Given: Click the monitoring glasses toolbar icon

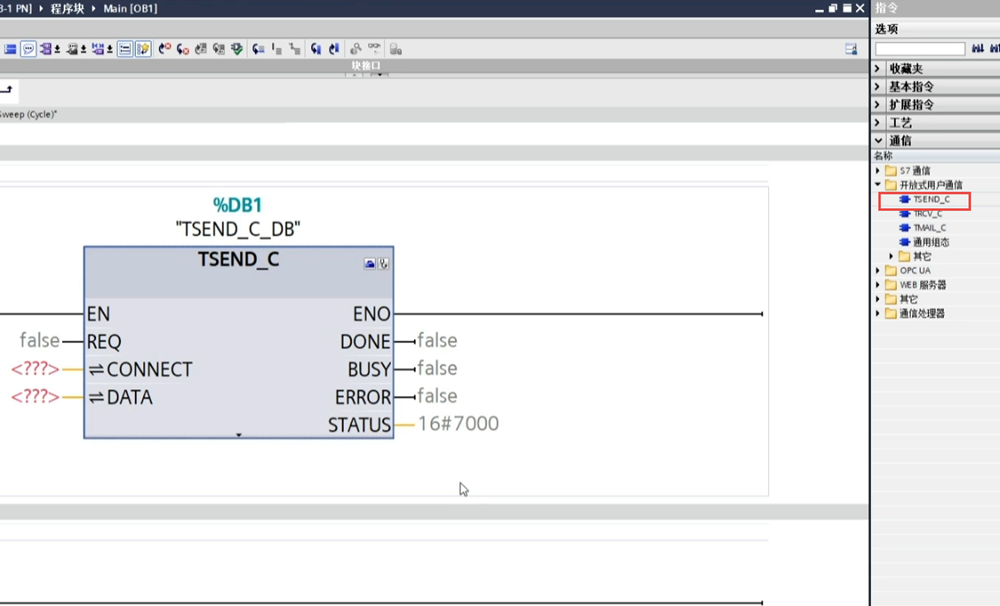Looking at the screenshot, I should coord(373,48).
